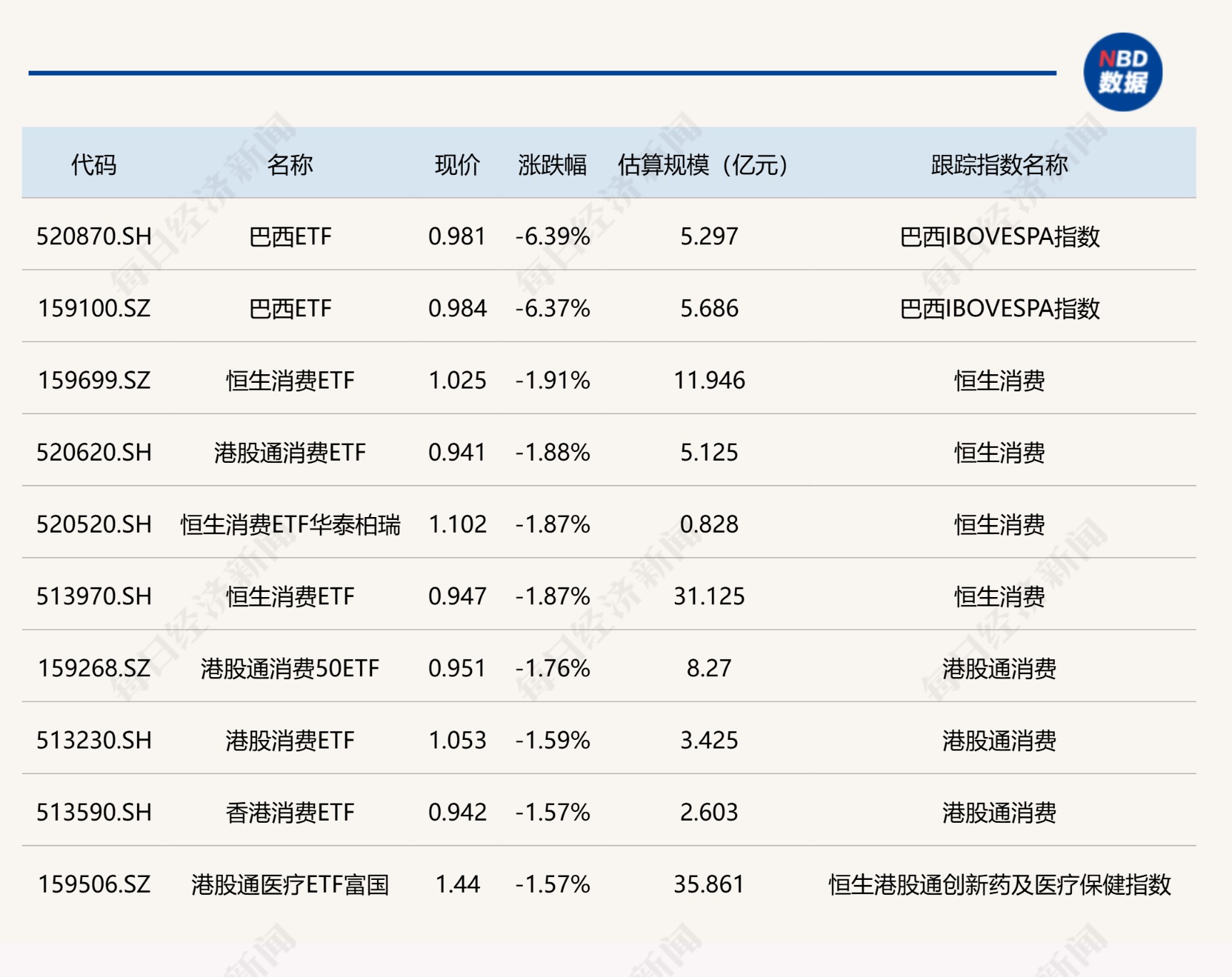Click the 名称 column header
1232x977 pixels.
pyautogui.click(x=290, y=165)
